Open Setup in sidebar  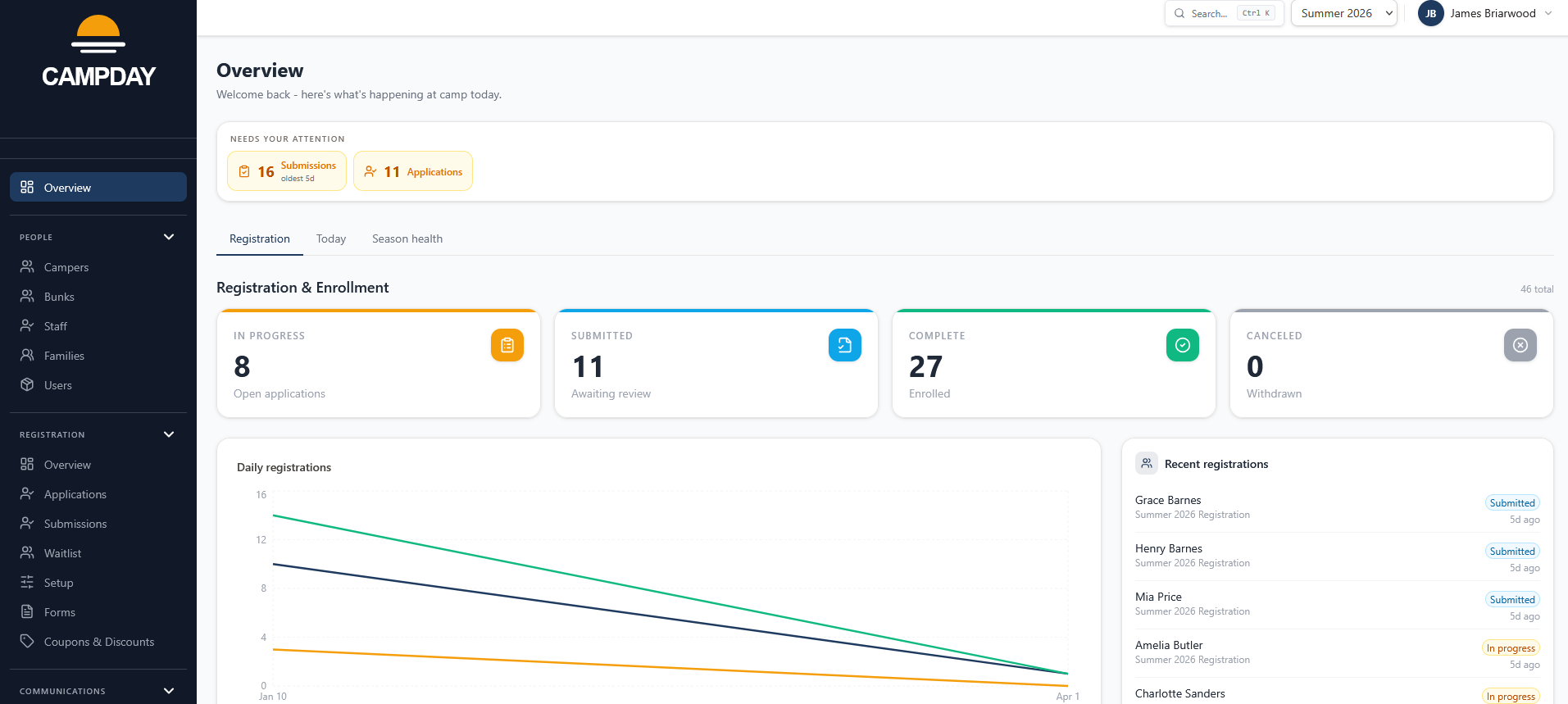98,583
